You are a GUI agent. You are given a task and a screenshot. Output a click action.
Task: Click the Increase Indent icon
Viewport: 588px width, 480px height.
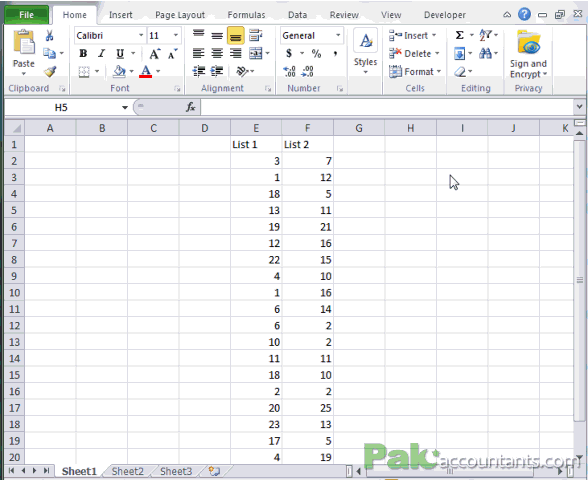point(217,71)
